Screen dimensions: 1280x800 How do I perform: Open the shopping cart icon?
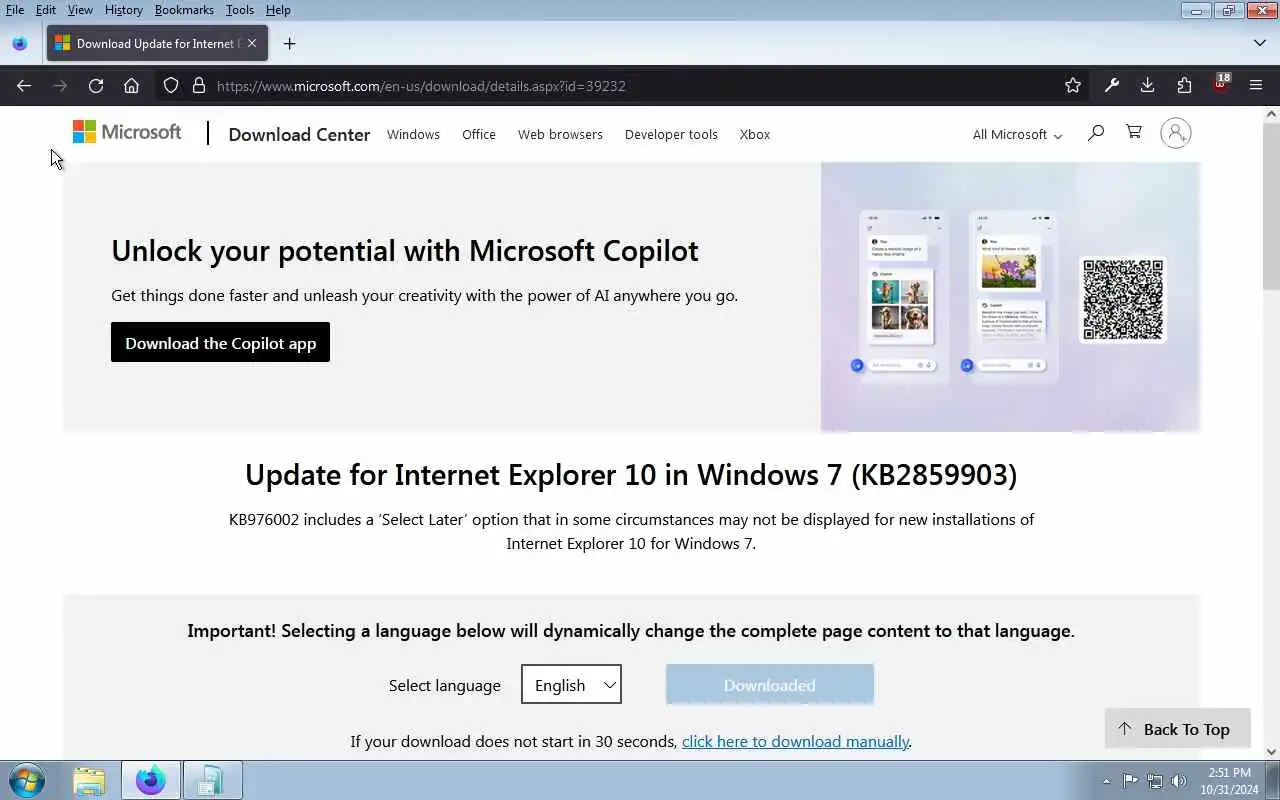(x=1134, y=132)
